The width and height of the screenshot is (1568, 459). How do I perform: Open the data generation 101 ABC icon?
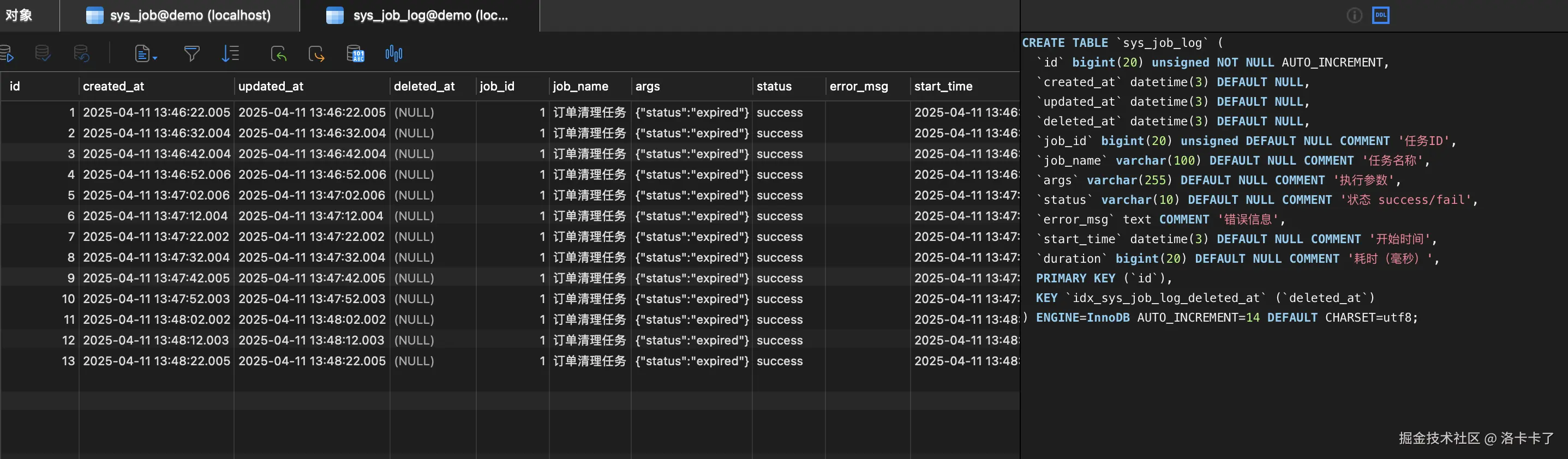click(356, 53)
